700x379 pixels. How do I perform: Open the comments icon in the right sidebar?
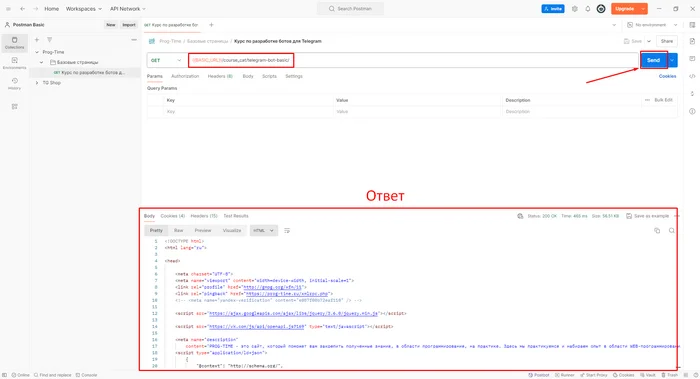692,58
